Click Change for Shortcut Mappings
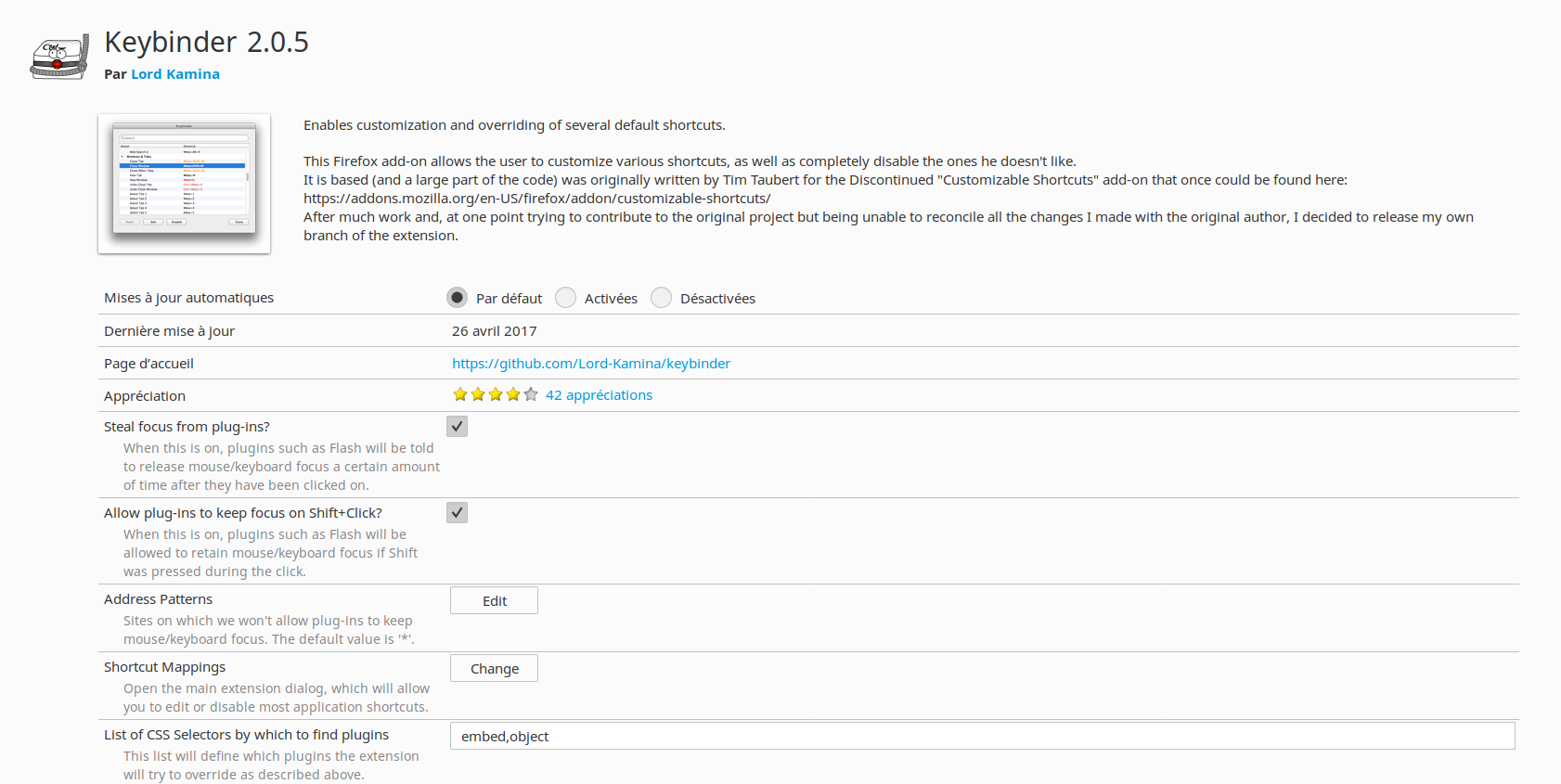 click(x=494, y=668)
